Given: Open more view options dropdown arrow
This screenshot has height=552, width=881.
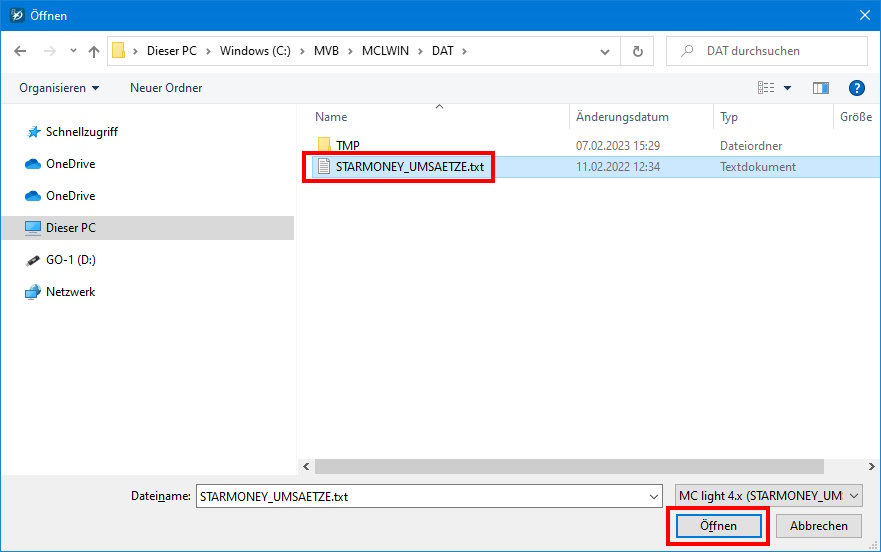Looking at the screenshot, I should 787,88.
